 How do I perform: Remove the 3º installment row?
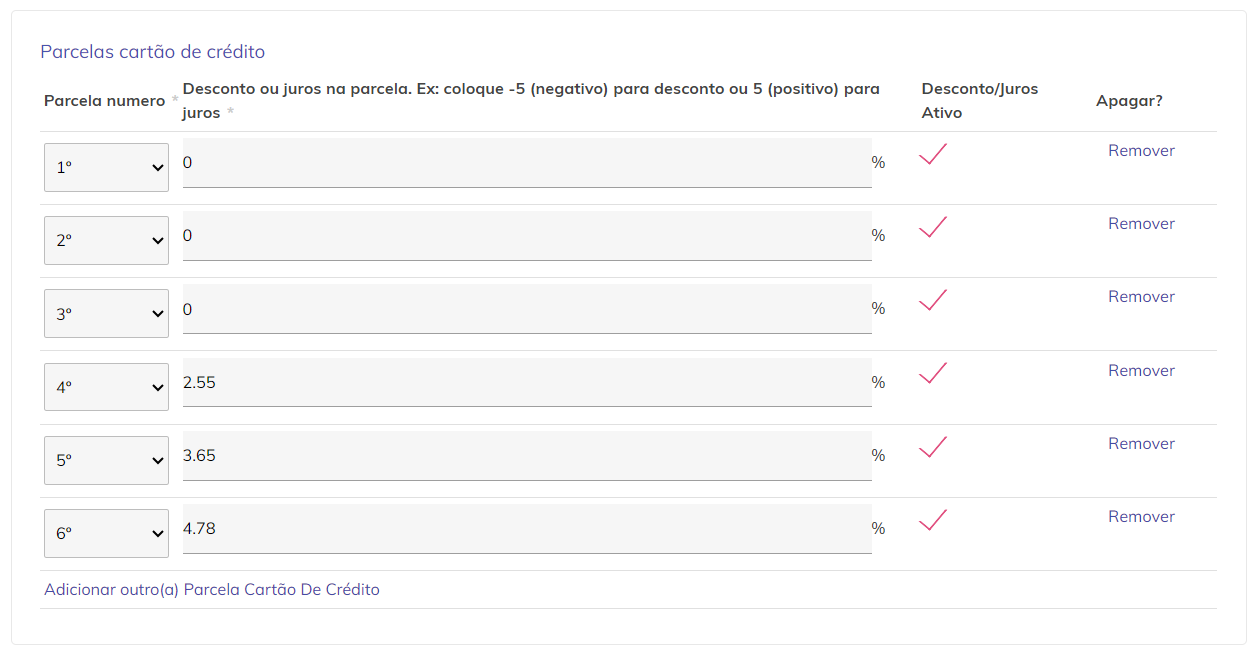[1141, 297]
